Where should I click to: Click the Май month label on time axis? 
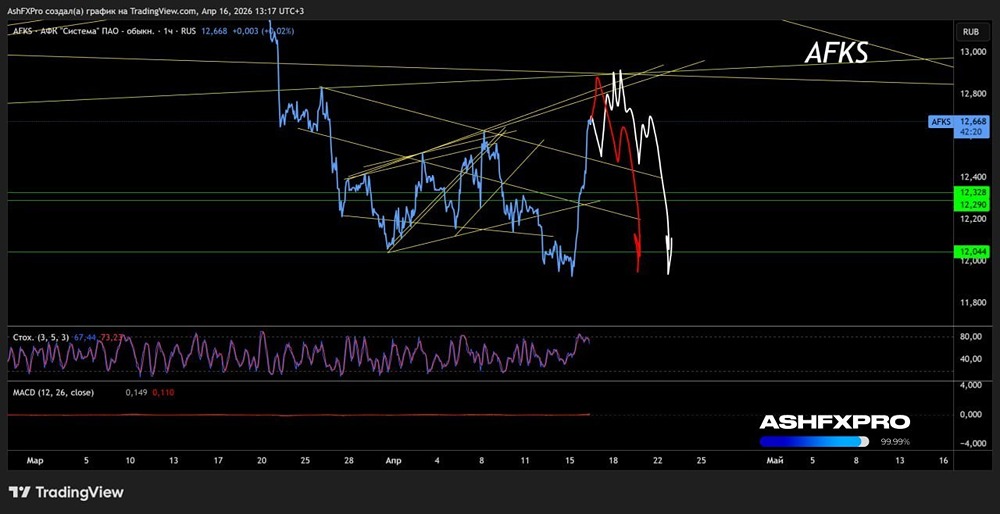(x=774, y=460)
